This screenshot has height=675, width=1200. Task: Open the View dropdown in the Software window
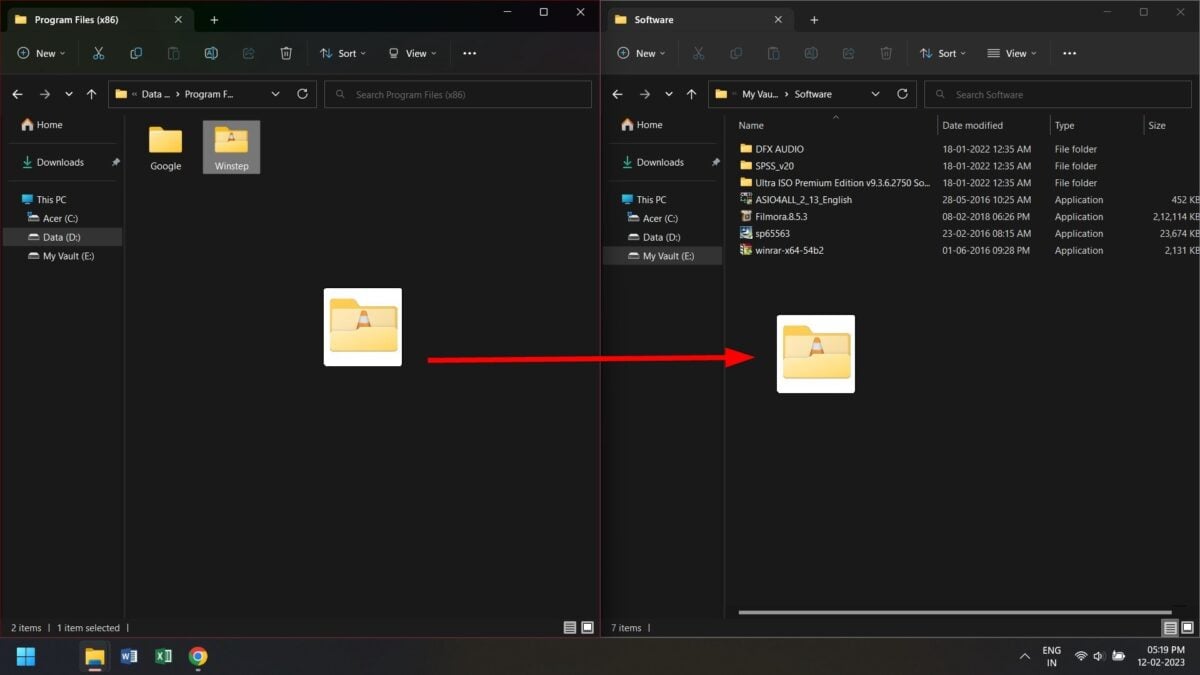point(1012,53)
